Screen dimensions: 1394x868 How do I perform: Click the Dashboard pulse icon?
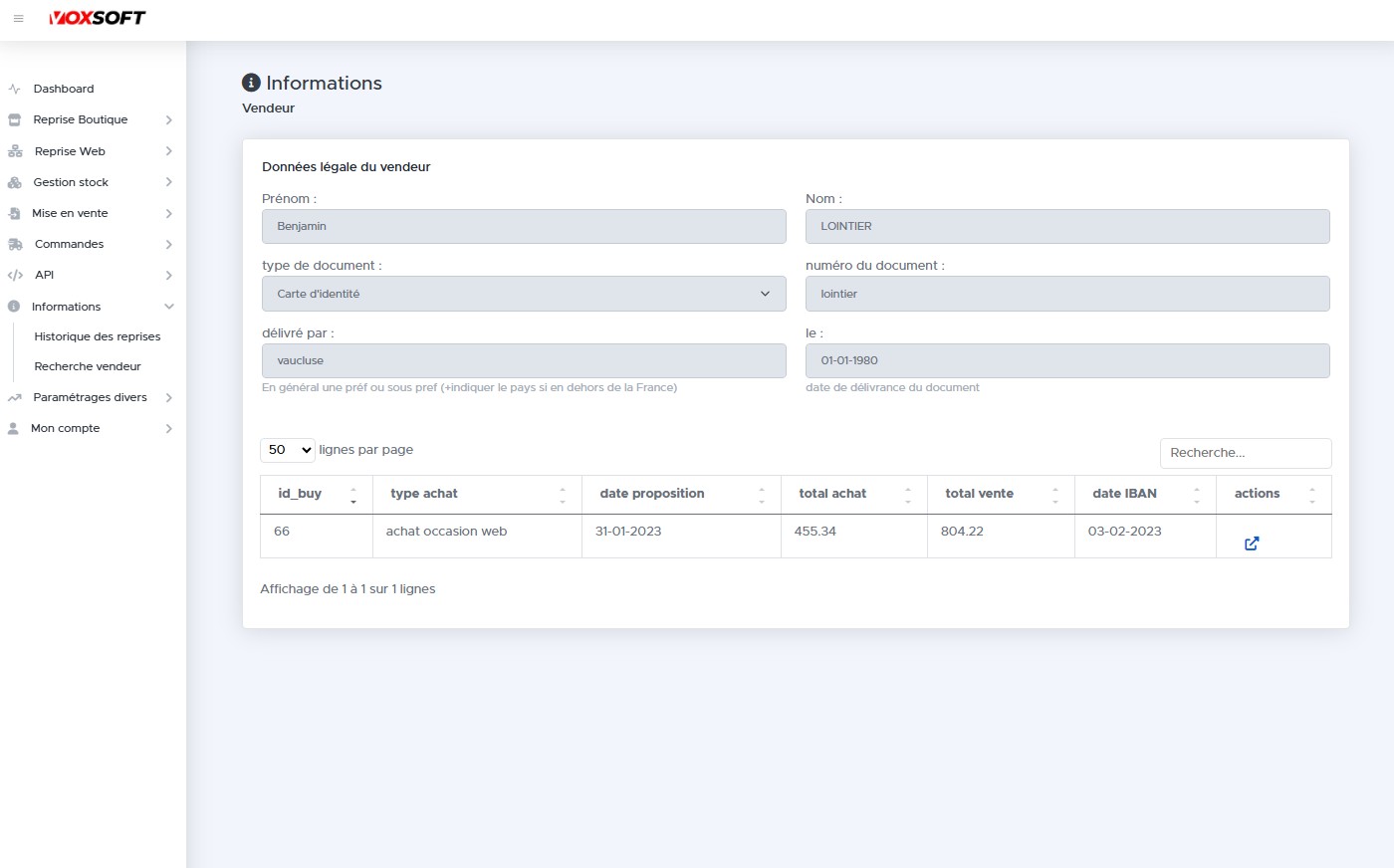(14, 89)
